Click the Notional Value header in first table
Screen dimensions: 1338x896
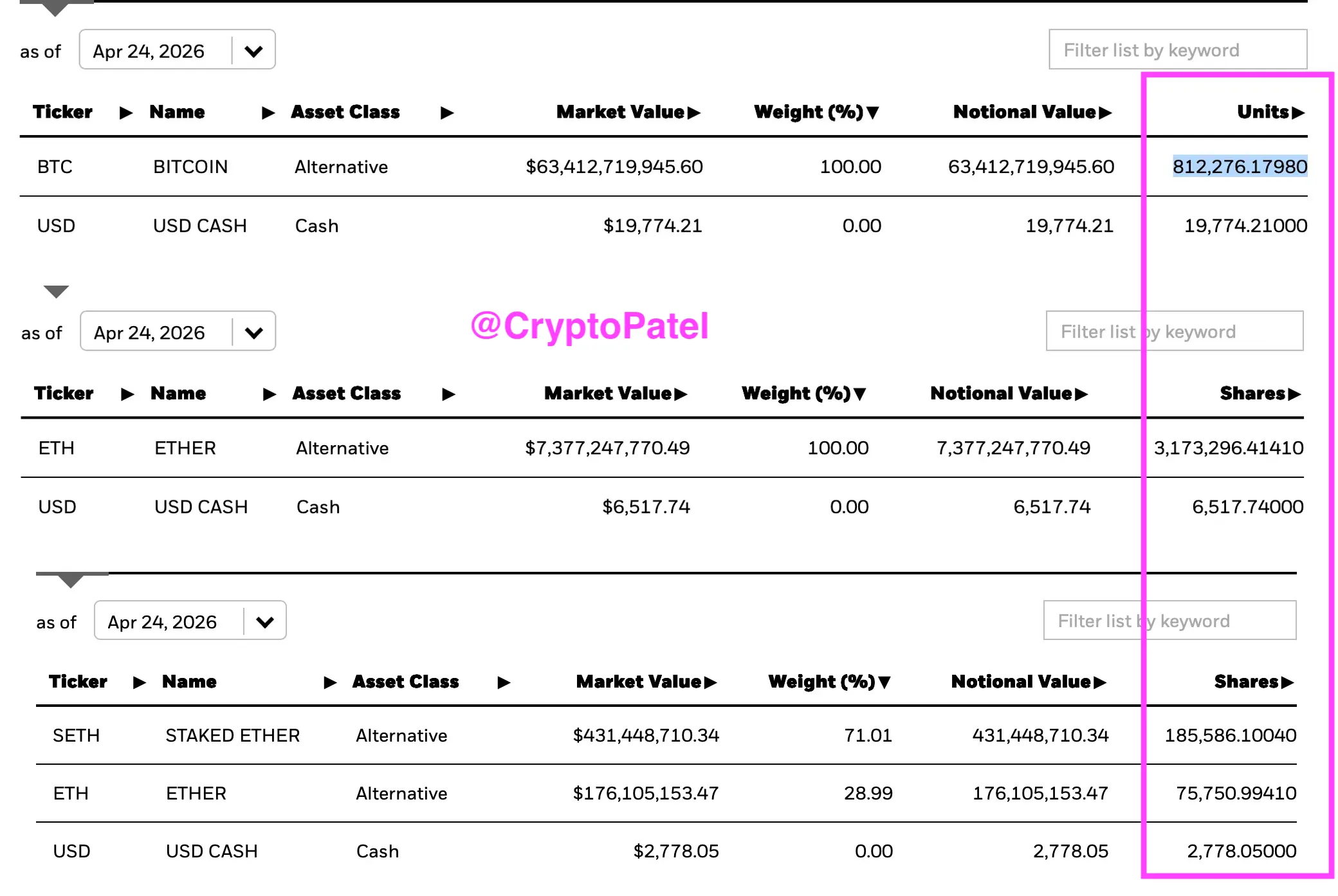coord(1024,113)
